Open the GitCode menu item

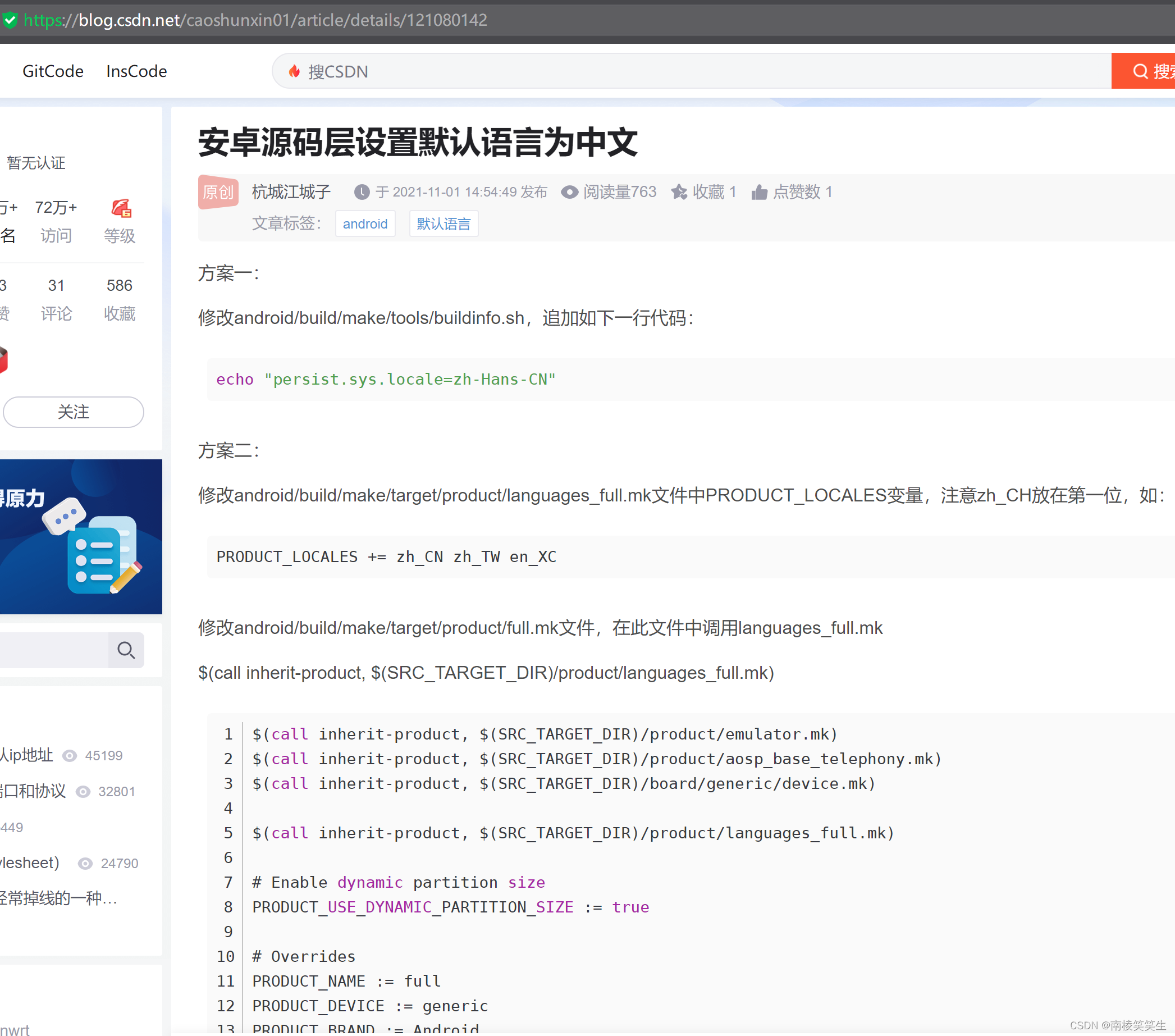click(53, 71)
